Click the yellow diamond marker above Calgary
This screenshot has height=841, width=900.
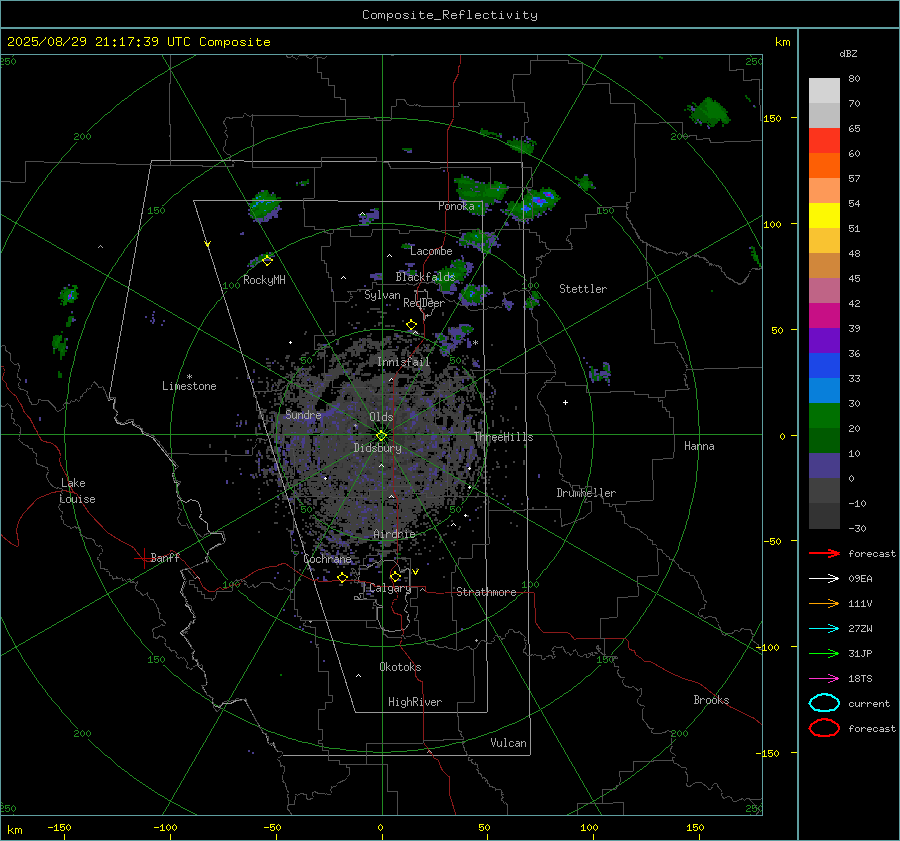[x=395, y=576]
